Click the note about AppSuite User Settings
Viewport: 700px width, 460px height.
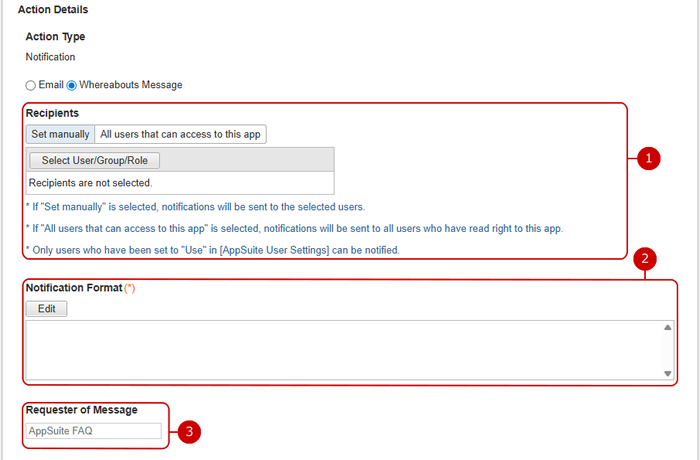click(x=213, y=249)
